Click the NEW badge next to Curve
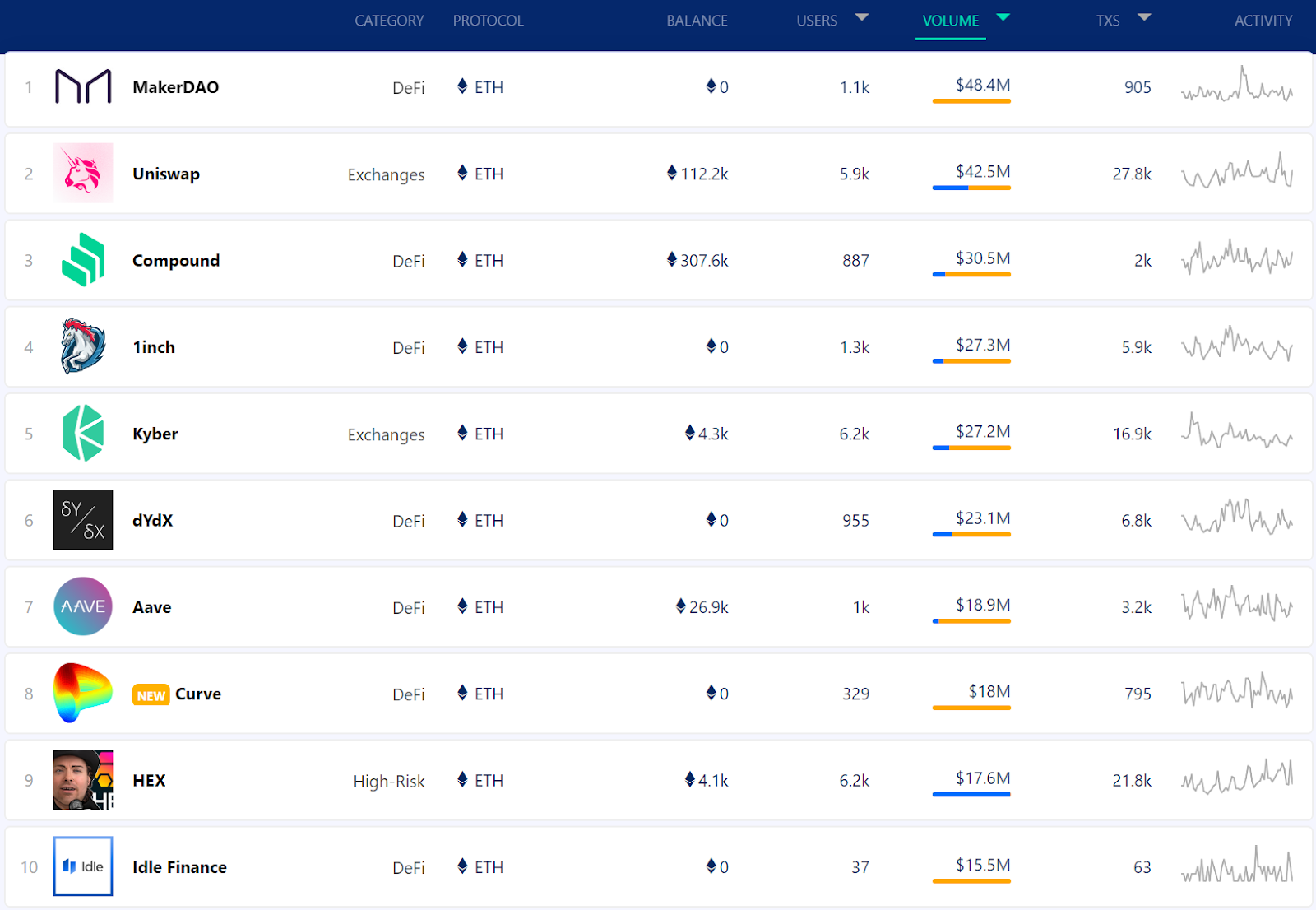The image size is (1316, 910). pyautogui.click(x=151, y=695)
